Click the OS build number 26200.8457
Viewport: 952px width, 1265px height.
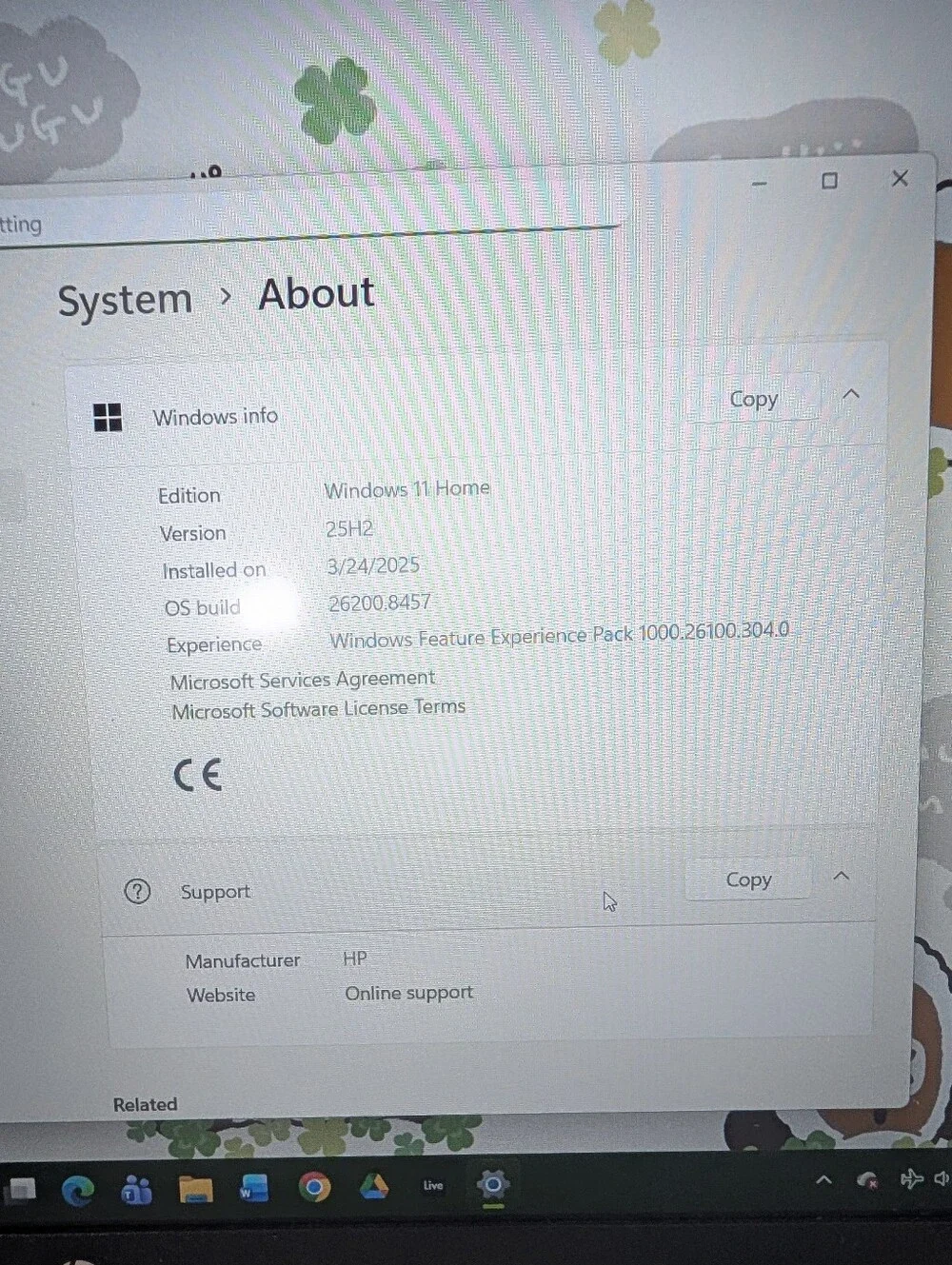click(x=380, y=603)
